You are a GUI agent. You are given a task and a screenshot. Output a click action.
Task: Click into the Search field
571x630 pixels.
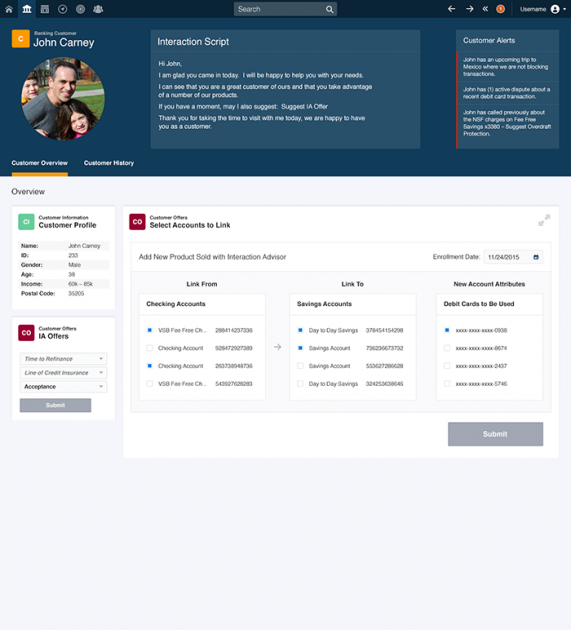tap(280, 9)
